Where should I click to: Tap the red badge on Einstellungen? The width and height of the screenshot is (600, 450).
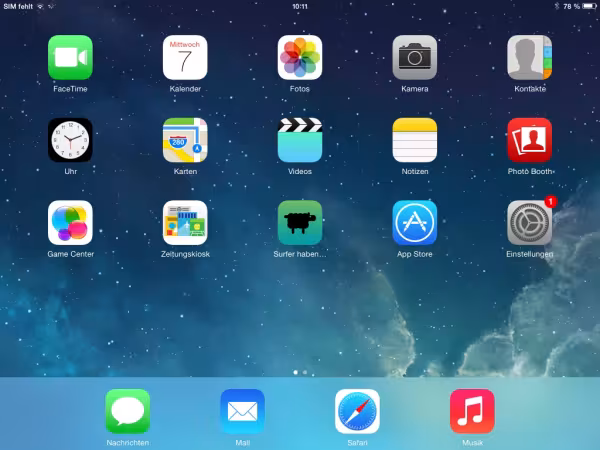(x=551, y=201)
